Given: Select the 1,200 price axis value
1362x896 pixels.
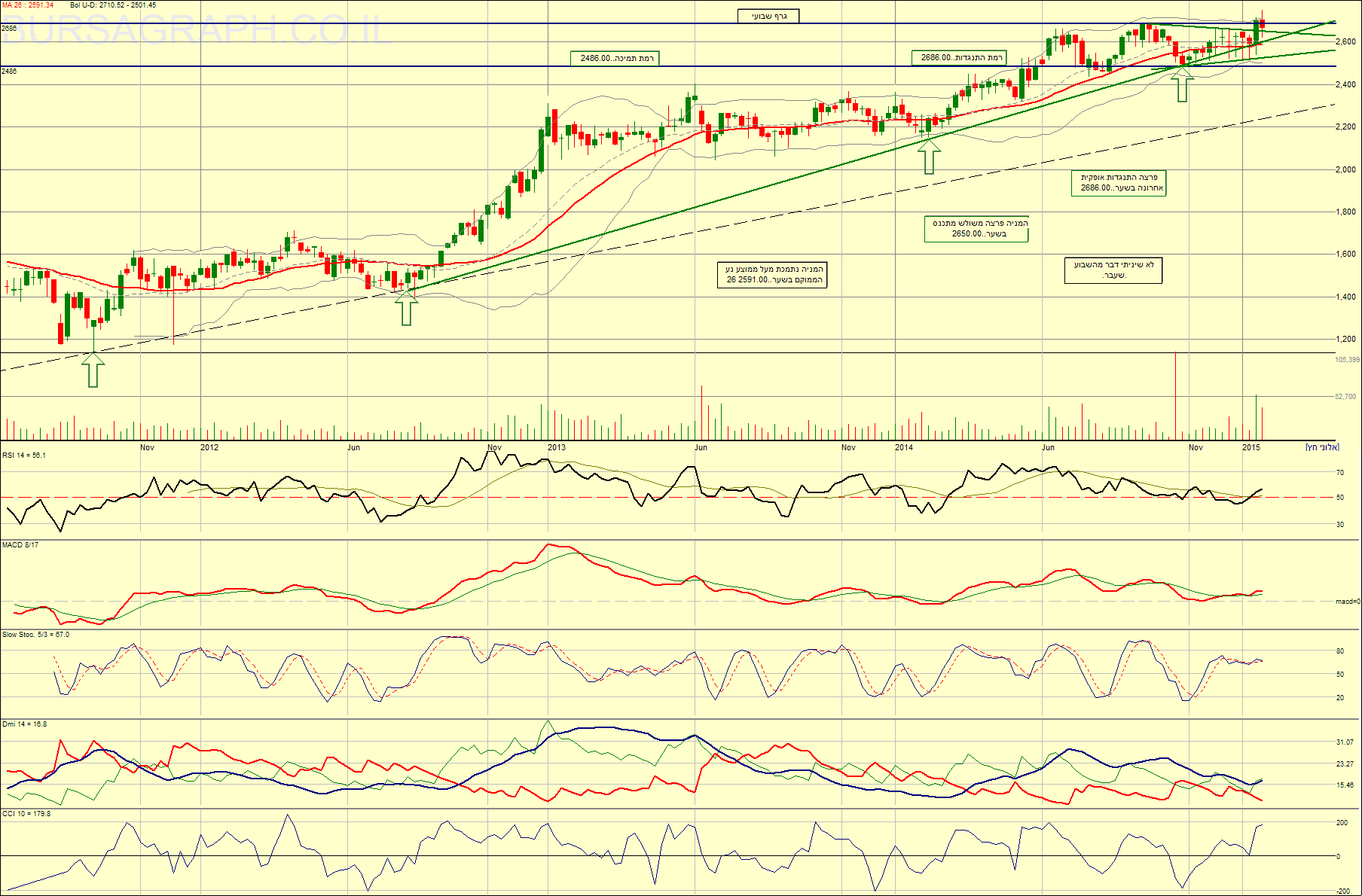Looking at the screenshot, I should click(1345, 340).
